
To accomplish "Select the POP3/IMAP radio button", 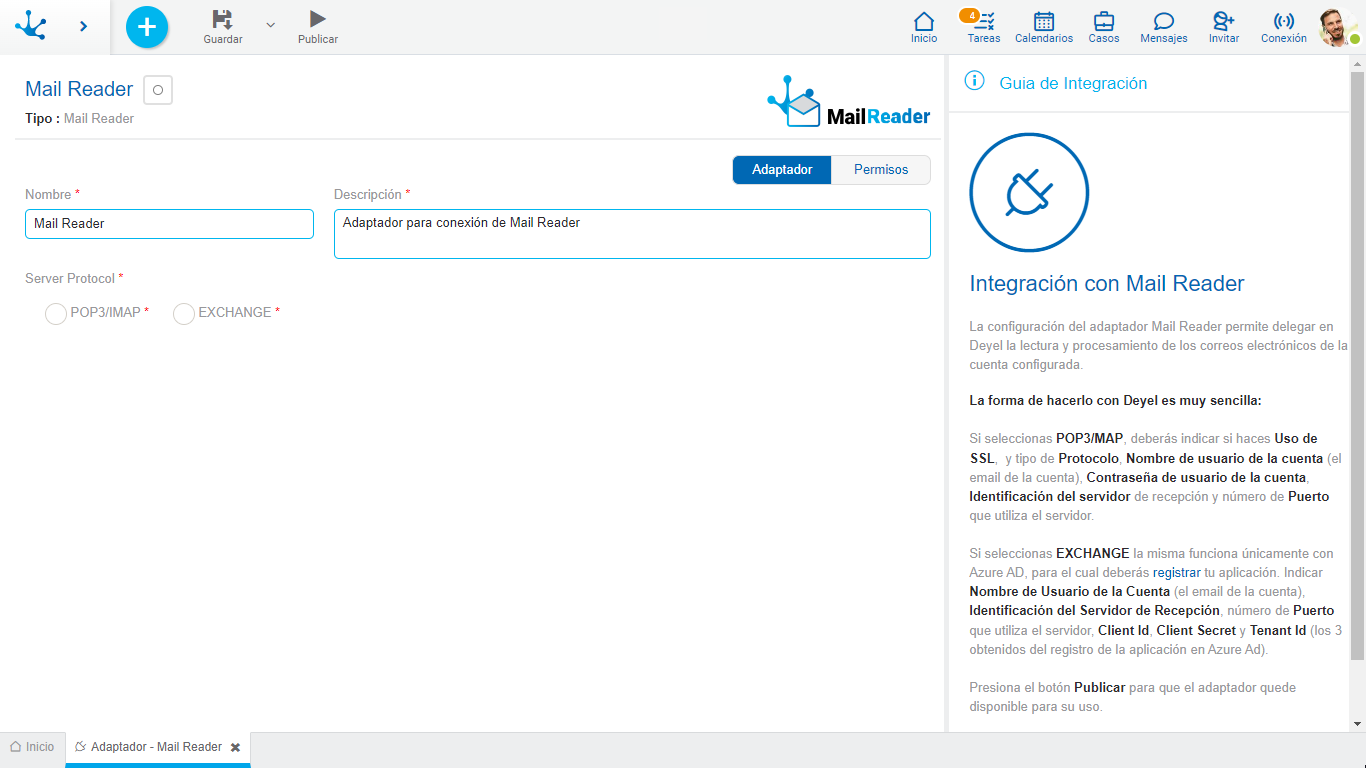I will click(x=56, y=314).
